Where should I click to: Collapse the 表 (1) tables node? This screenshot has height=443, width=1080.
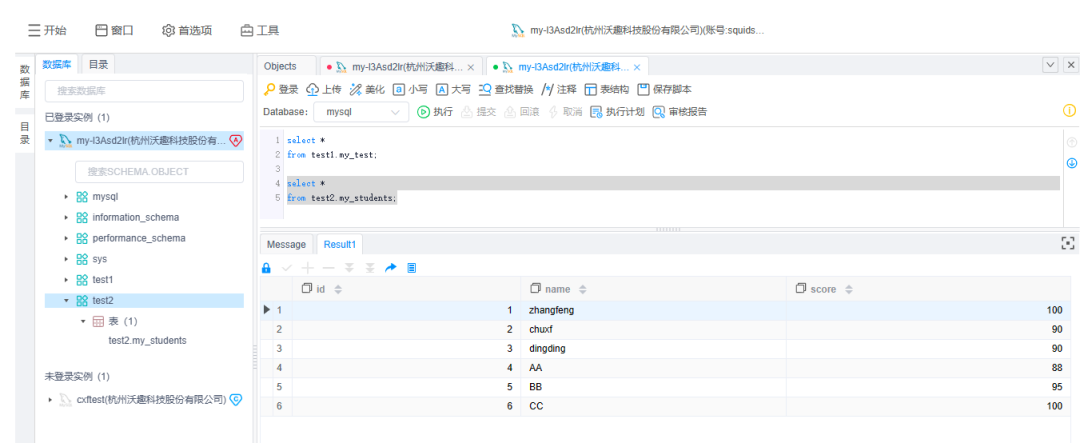[x=83, y=321]
